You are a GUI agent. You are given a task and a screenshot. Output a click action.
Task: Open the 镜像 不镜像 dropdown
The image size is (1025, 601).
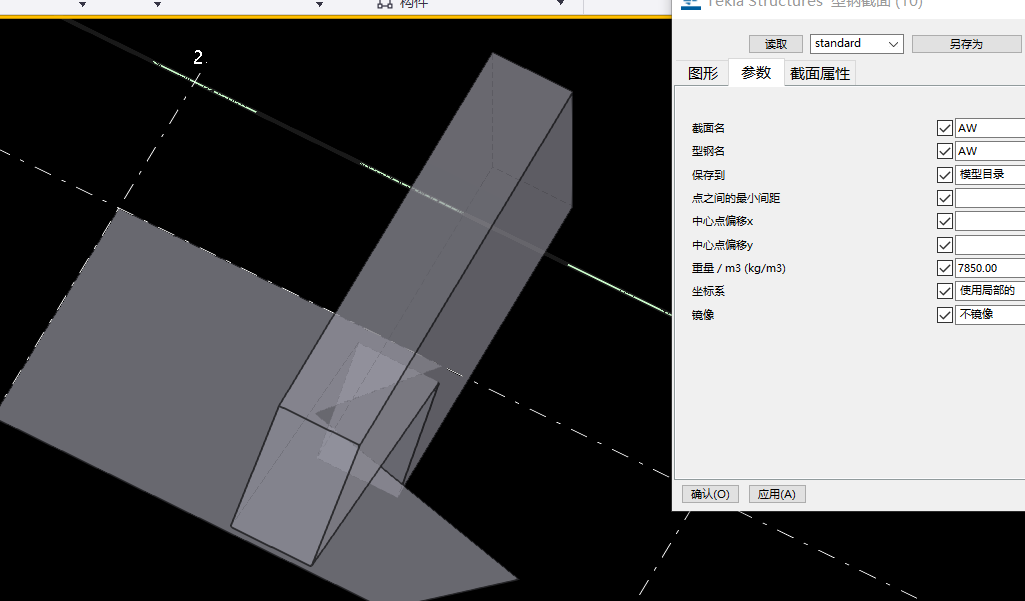990,315
